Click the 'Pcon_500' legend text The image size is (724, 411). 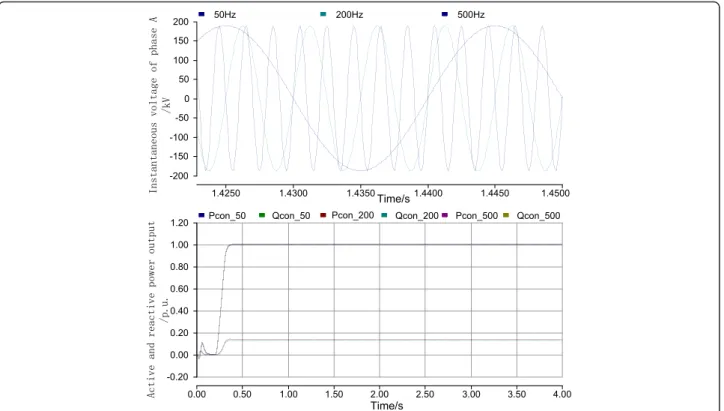click(x=477, y=216)
